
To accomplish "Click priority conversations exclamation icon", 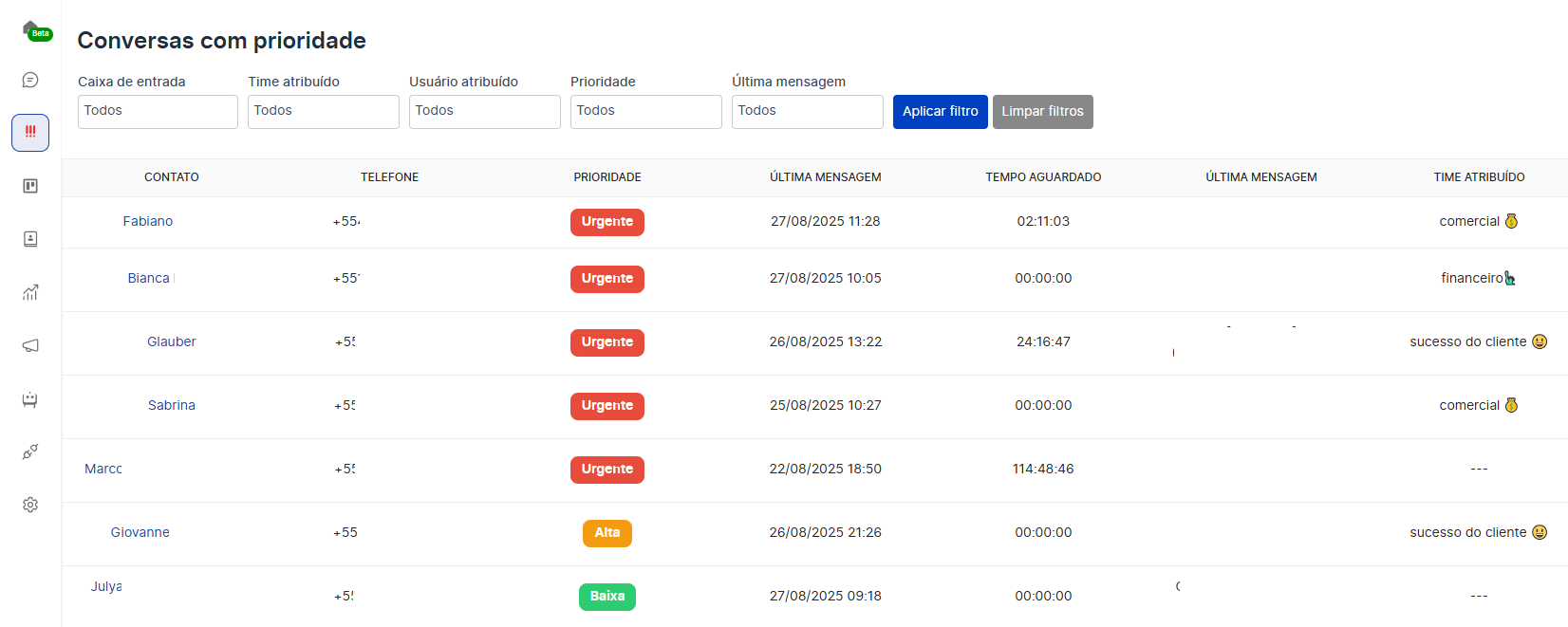I will [30, 133].
